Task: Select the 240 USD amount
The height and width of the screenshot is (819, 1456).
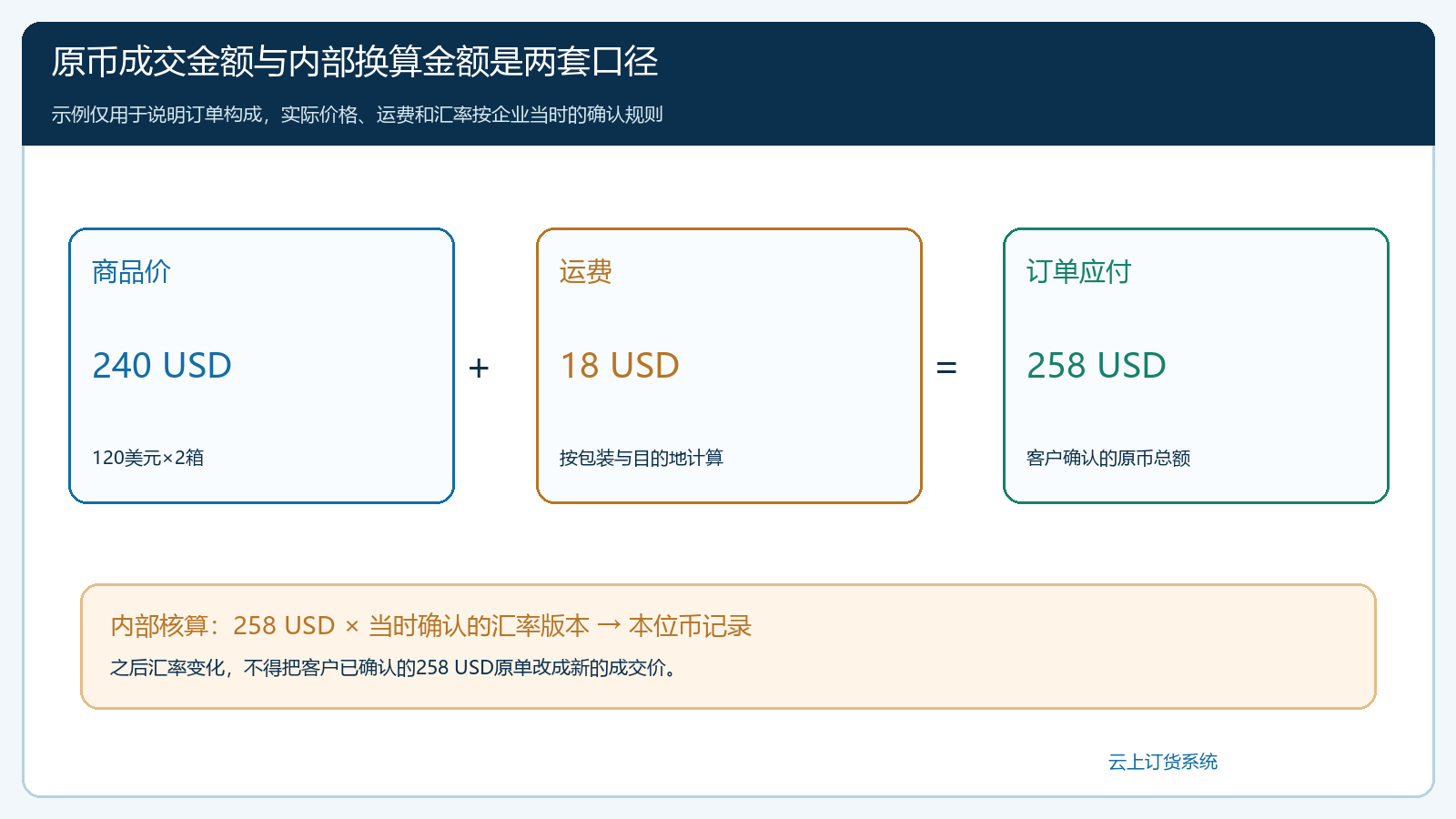Action: 162,366
